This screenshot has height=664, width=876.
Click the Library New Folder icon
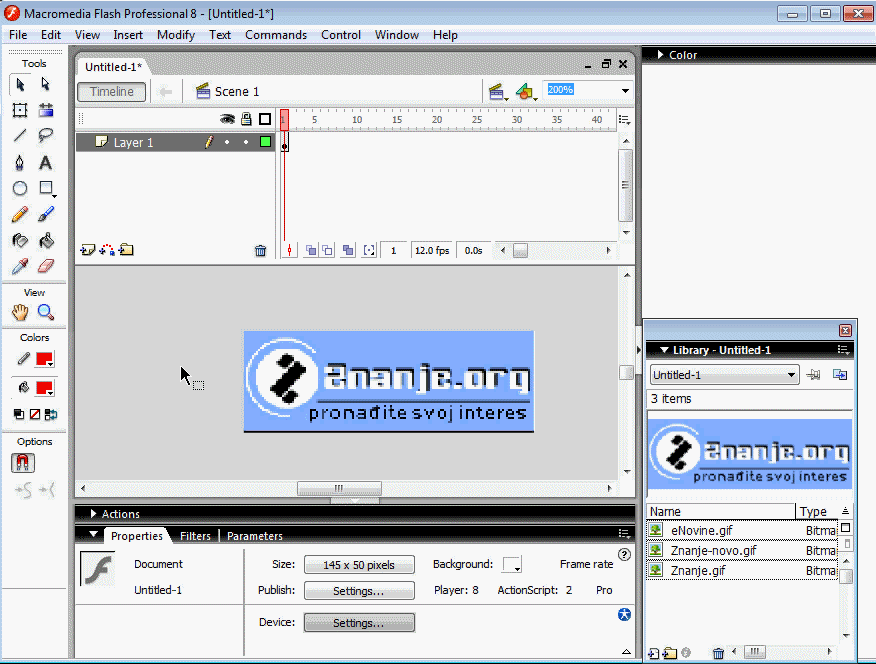670,653
